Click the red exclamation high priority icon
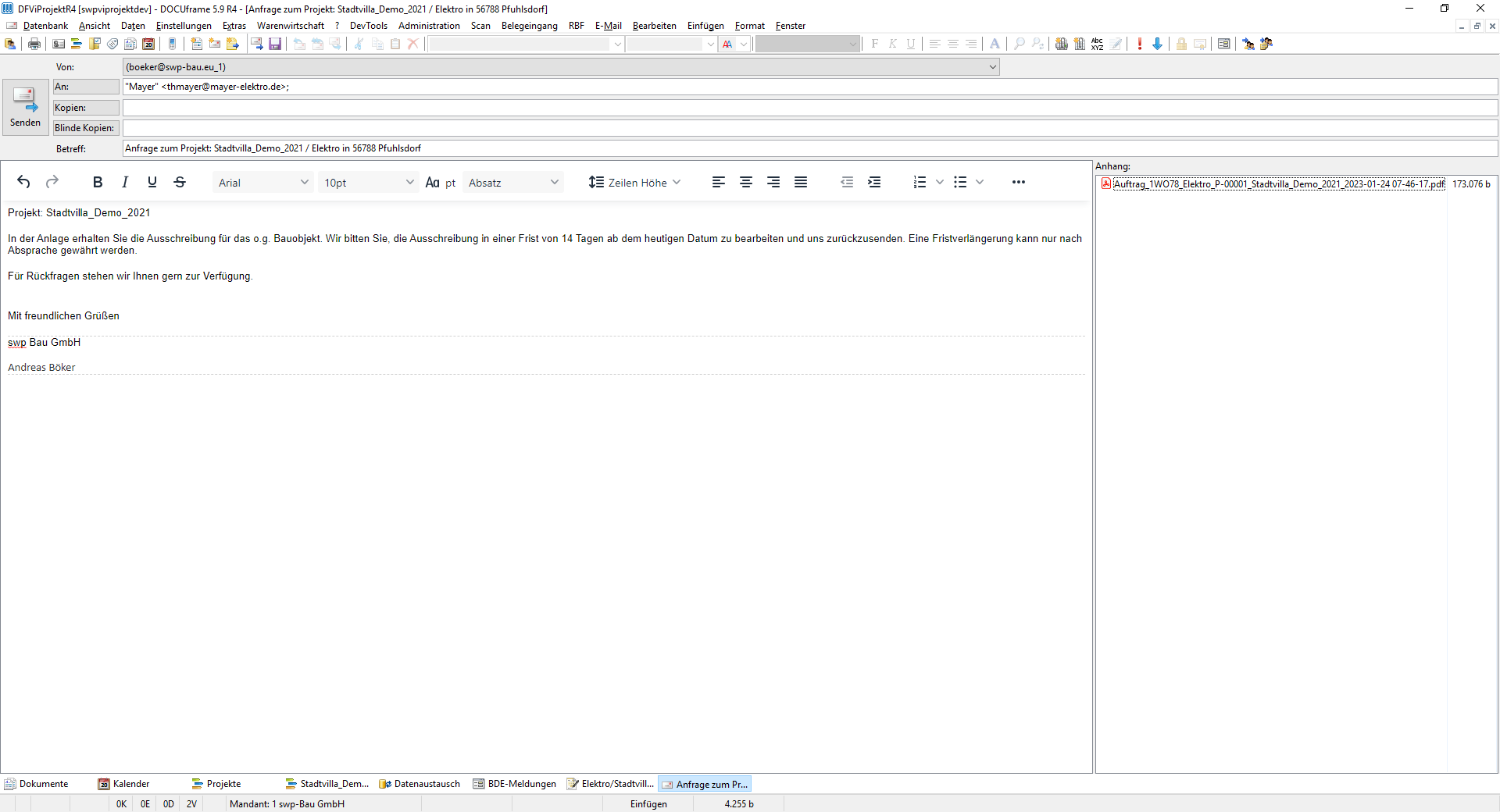The height and width of the screenshot is (812, 1500). (x=1140, y=44)
